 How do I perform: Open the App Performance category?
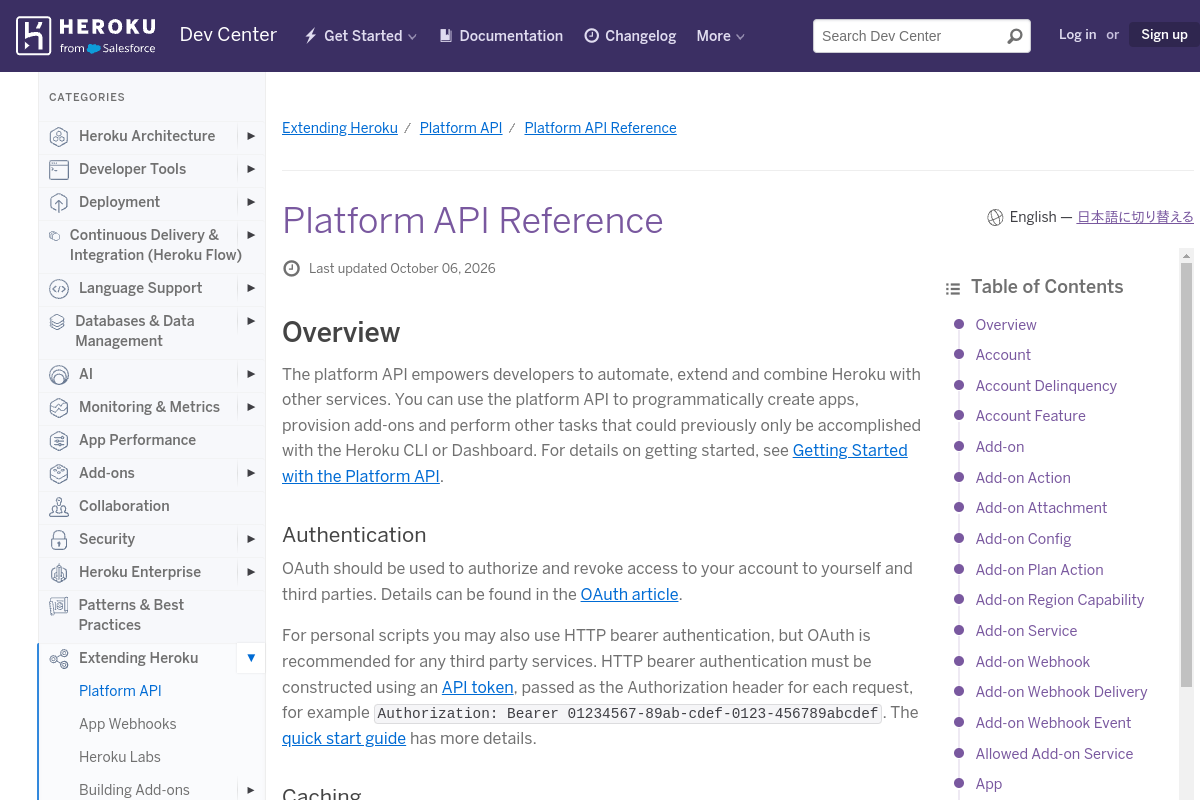[x=137, y=440]
